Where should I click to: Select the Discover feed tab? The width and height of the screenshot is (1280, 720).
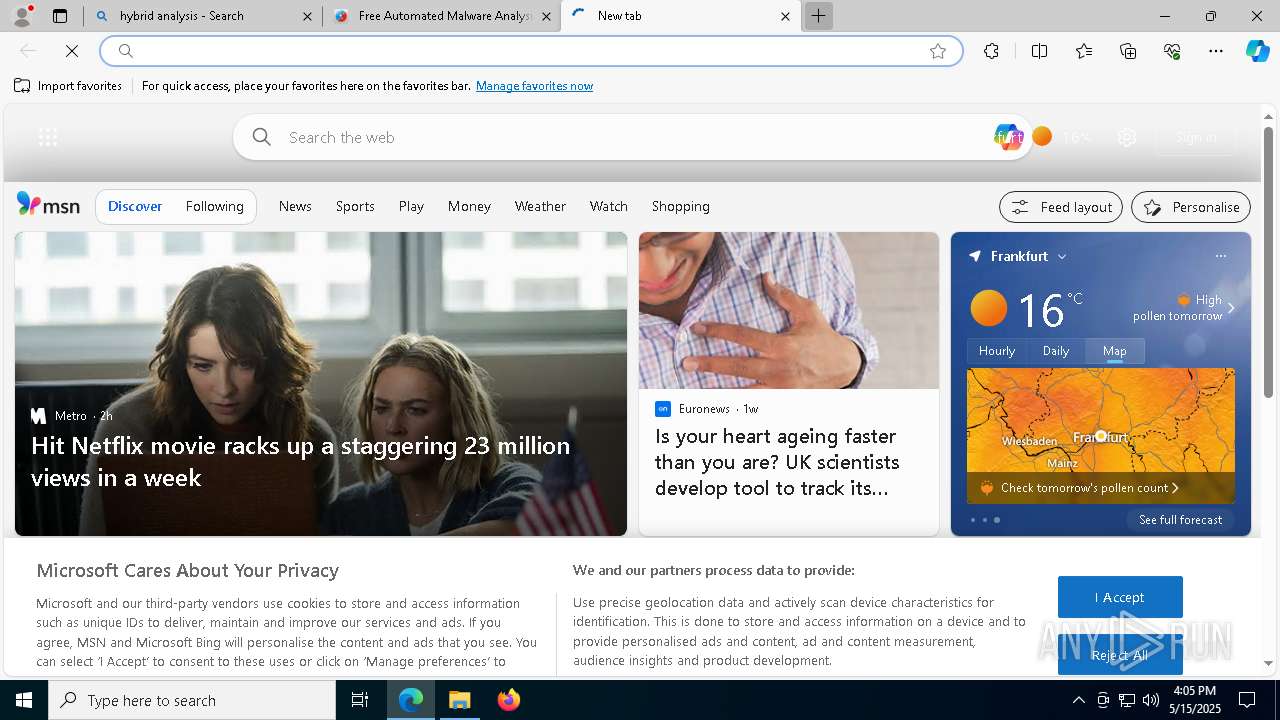click(135, 206)
